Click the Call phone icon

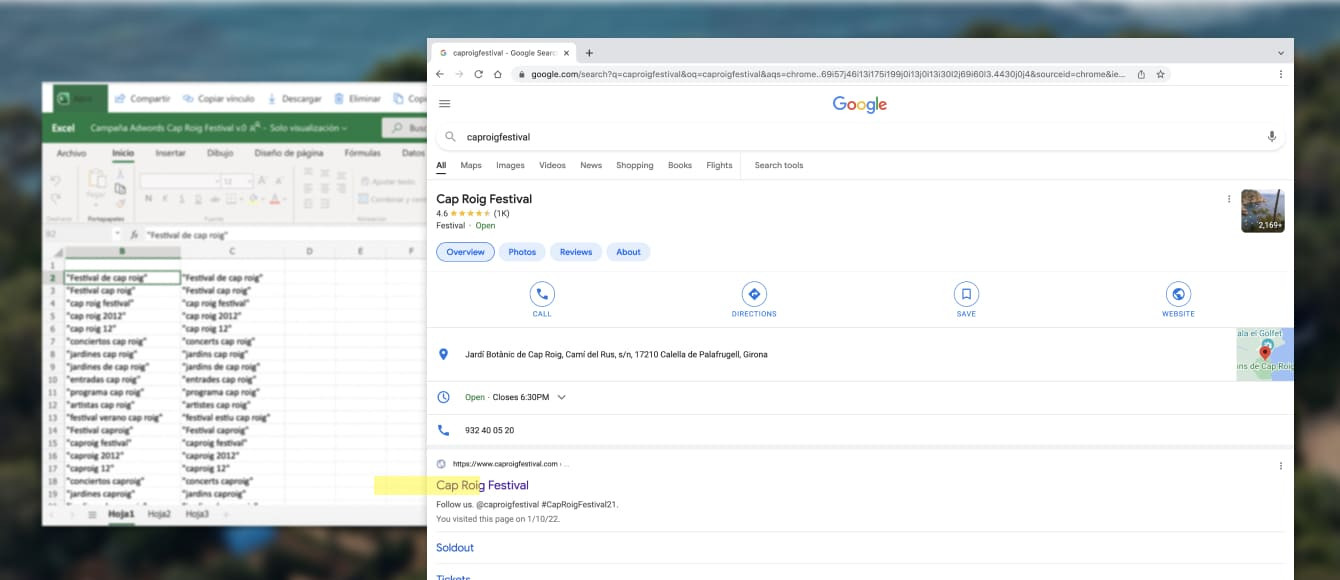point(542,294)
